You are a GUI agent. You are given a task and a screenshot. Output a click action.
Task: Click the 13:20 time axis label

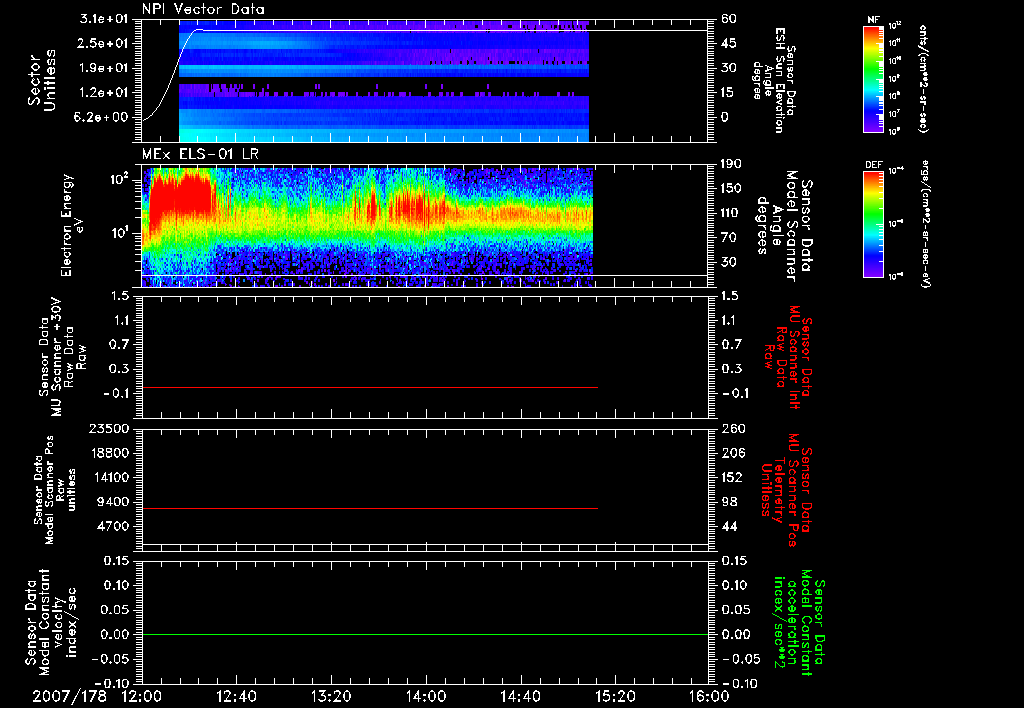point(331,697)
